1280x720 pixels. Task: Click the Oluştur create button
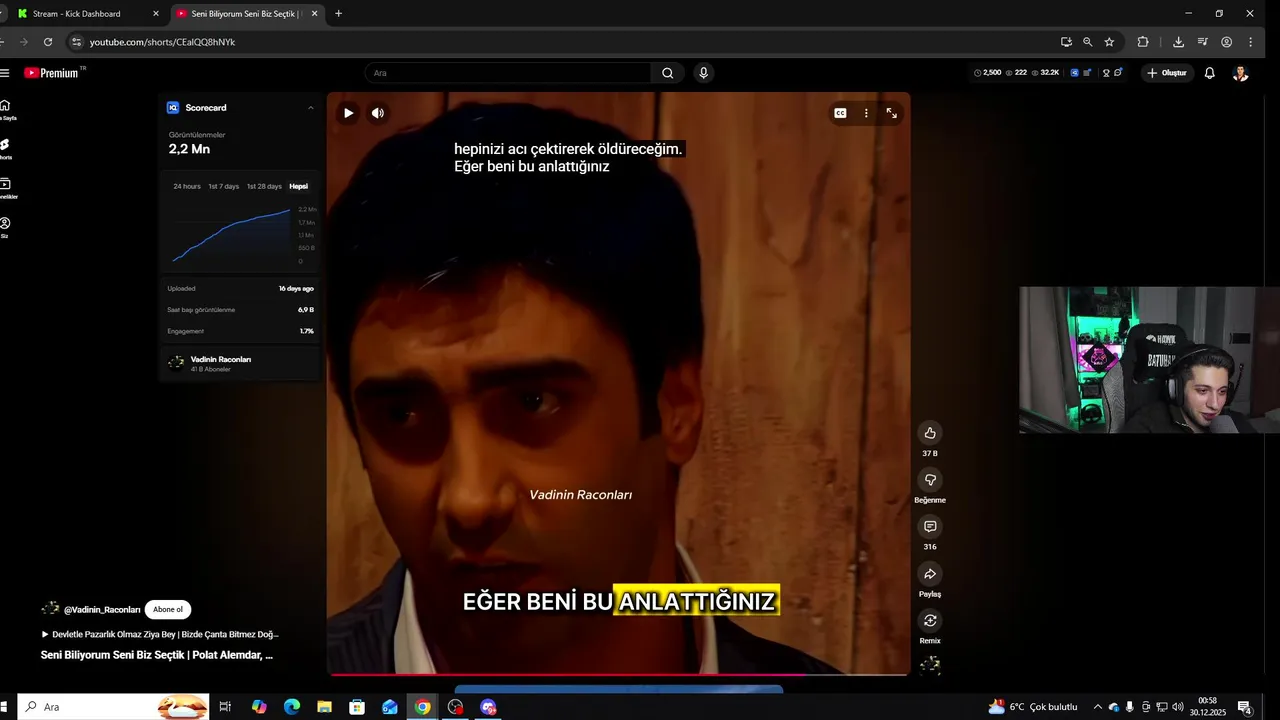(1167, 73)
